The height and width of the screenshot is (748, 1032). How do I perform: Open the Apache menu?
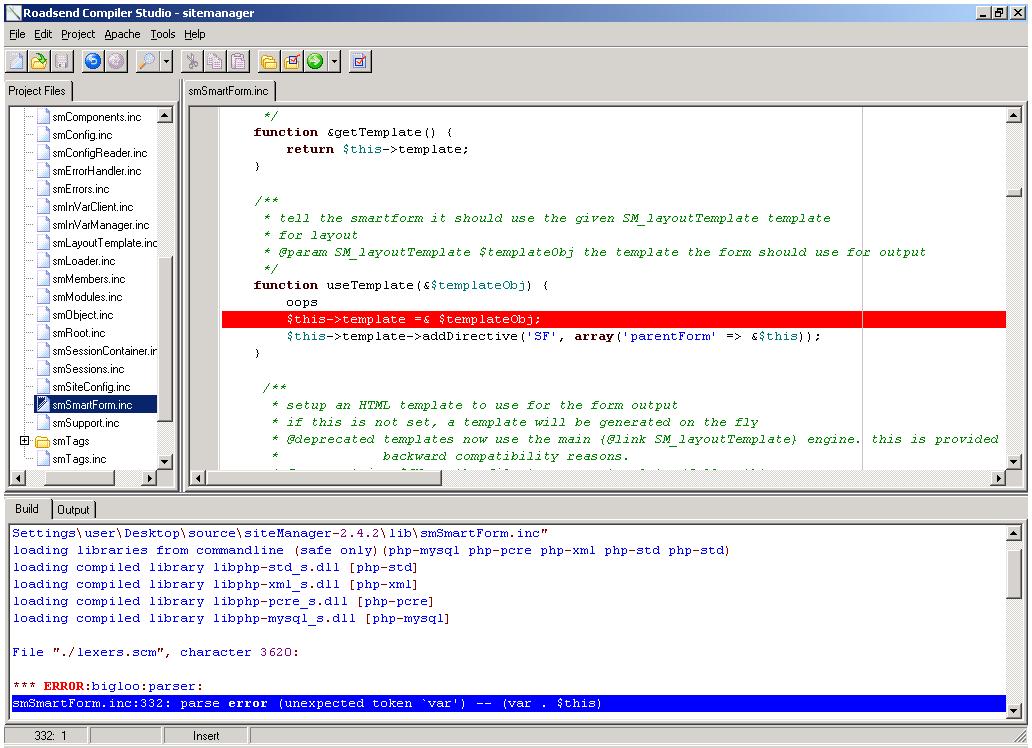122,34
